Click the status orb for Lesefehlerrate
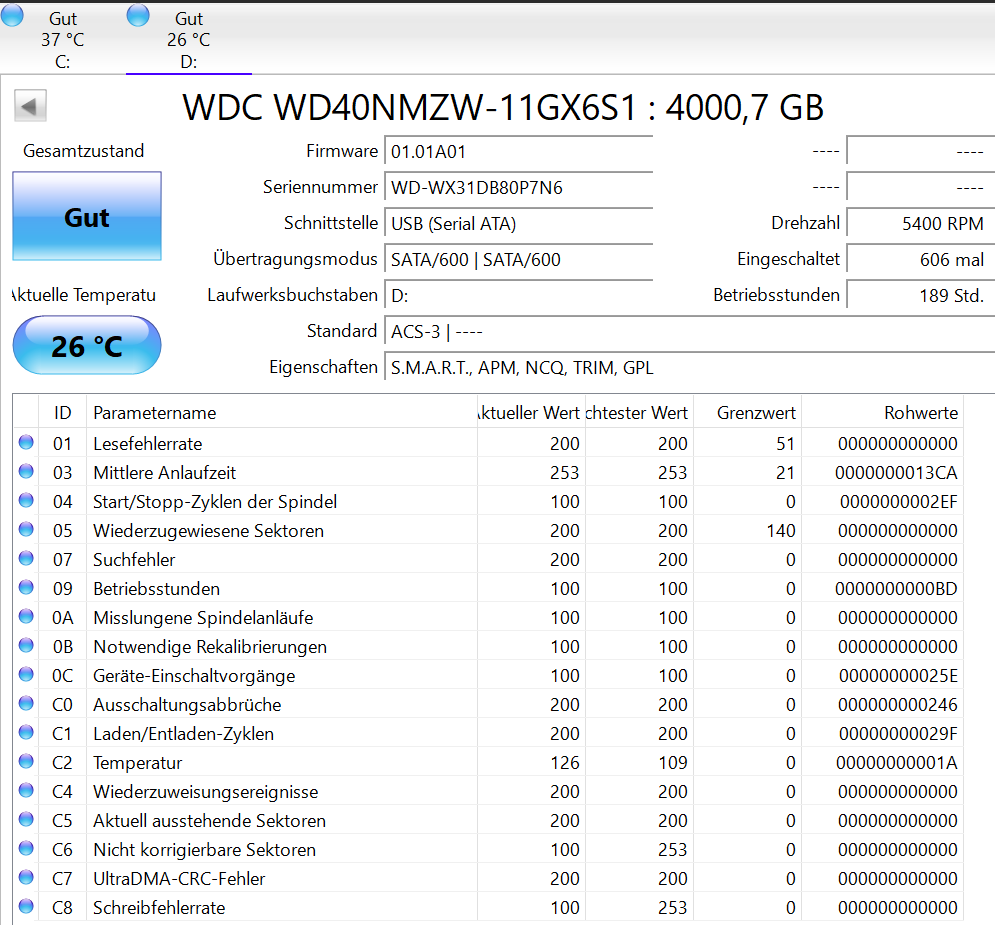The image size is (995, 925). tap(26, 442)
